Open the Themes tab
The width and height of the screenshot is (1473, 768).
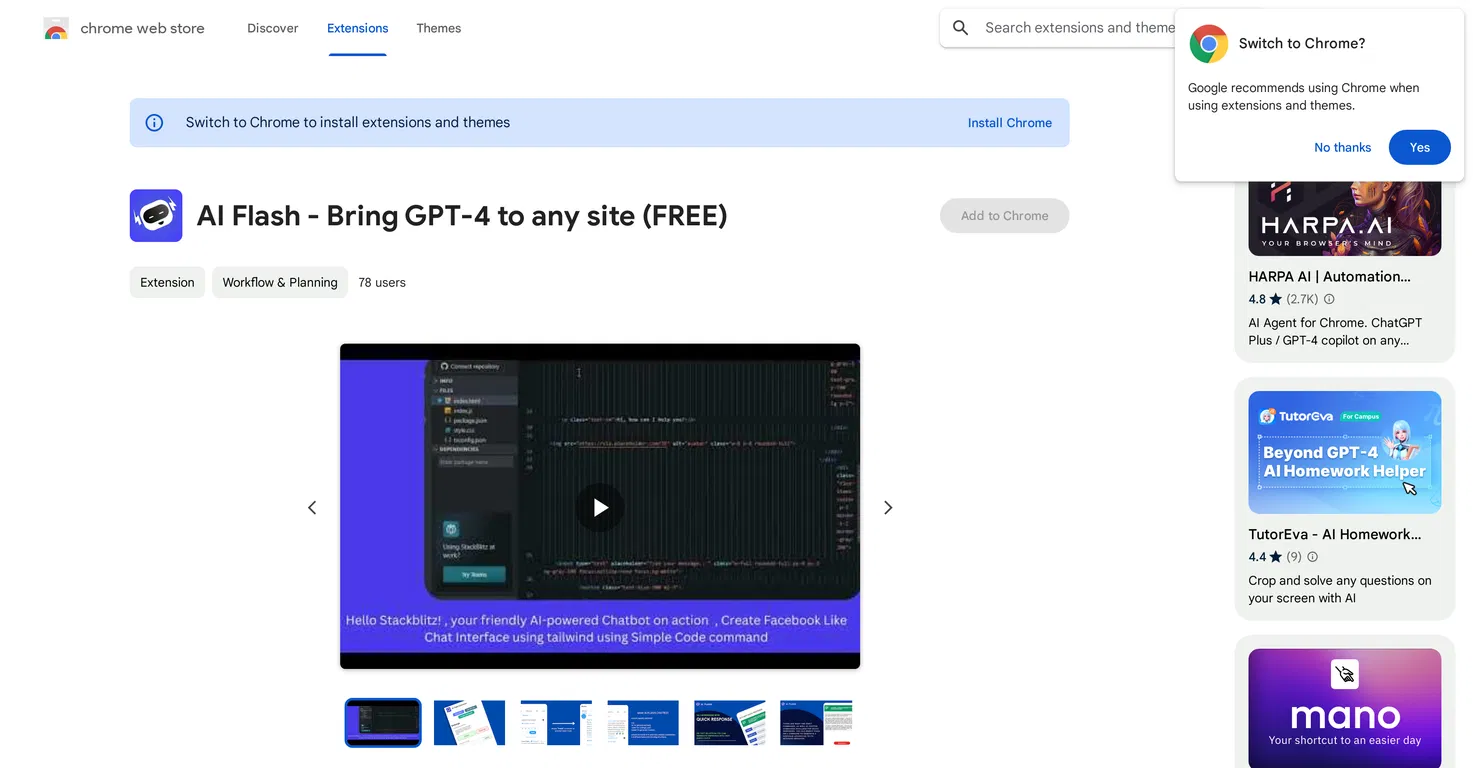pos(439,28)
